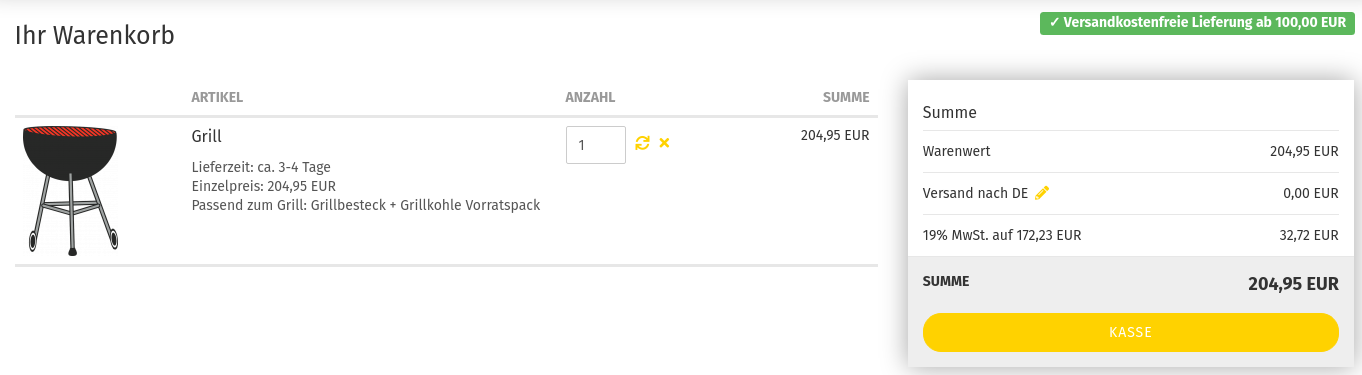Screen dimensions: 1362x375
Task: Click the bold total 204,95 EUR amount
Action: [x=1293, y=284]
